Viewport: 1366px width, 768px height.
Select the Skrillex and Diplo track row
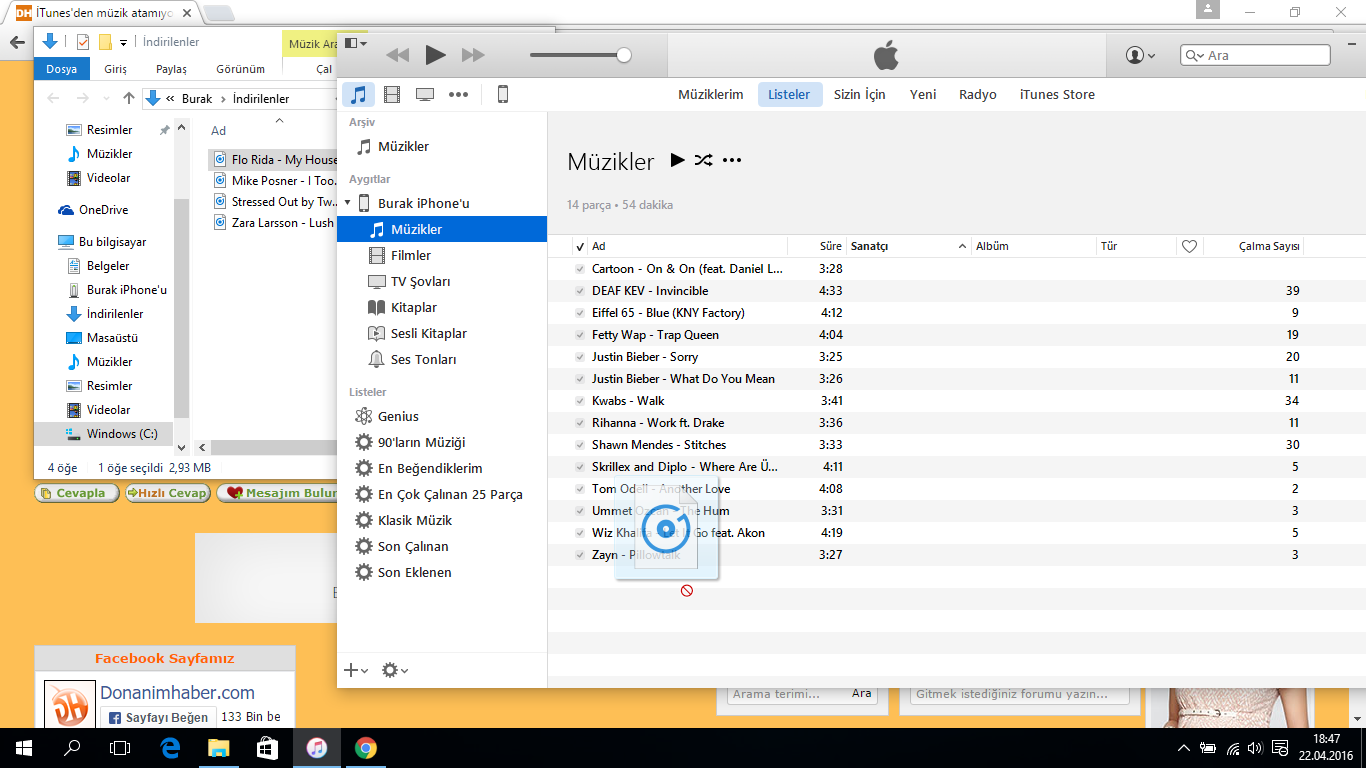[957, 467]
